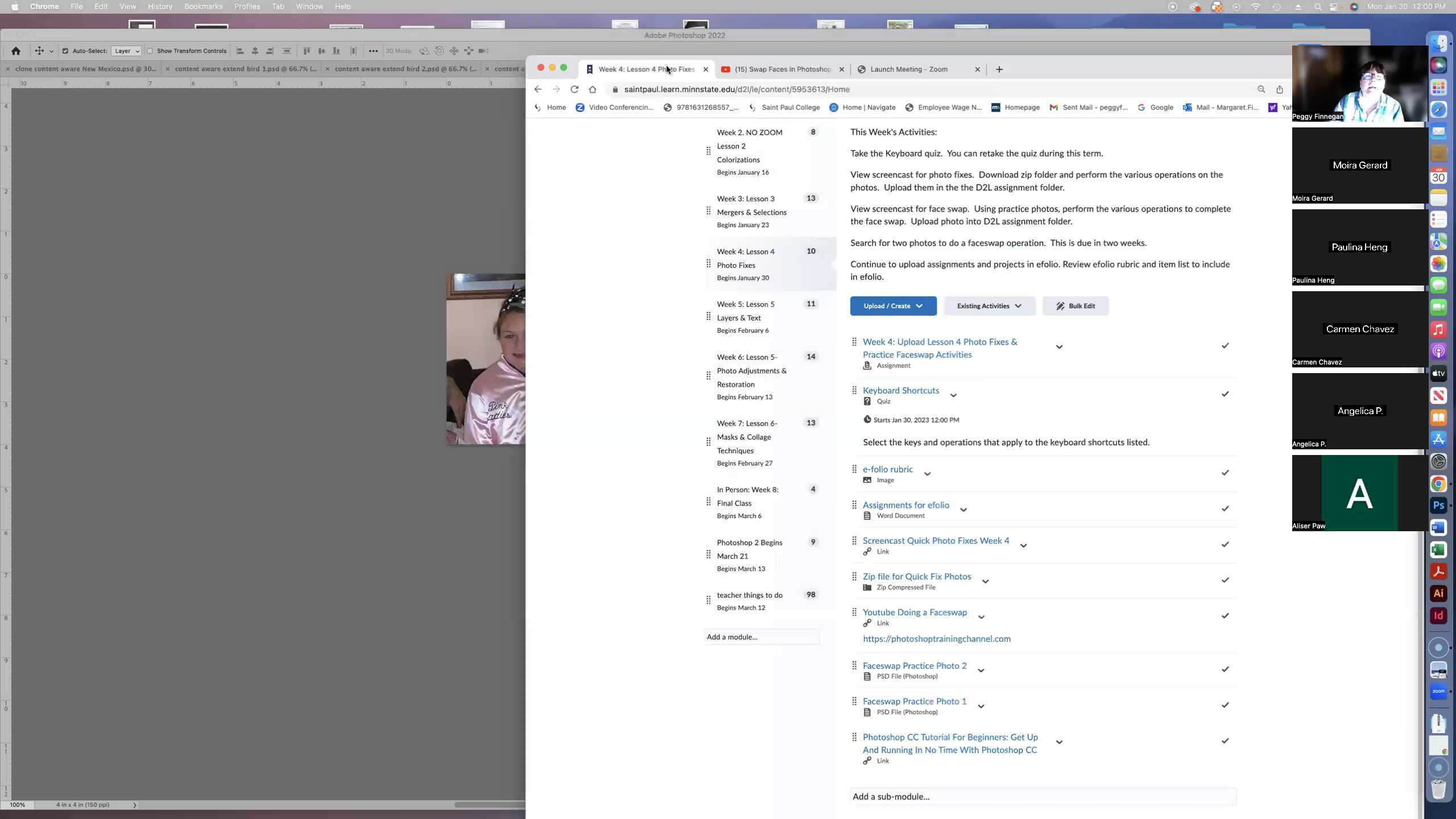Click the share icon in Chrome's address bar

(1279, 89)
